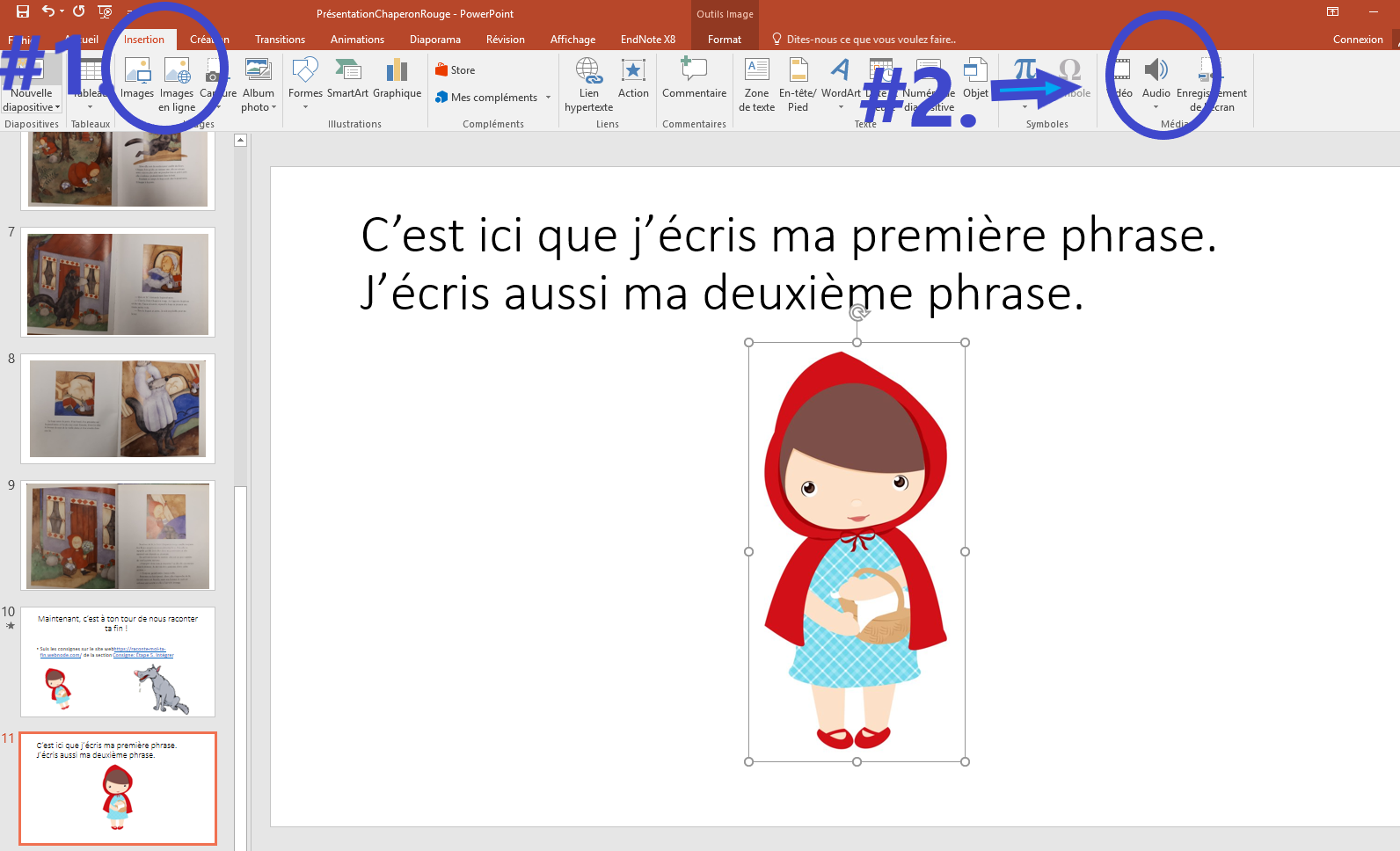Viewport: 1400px width, 851px height.
Task: Expand the WordArt dropdown arrow
Action: pos(841,107)
